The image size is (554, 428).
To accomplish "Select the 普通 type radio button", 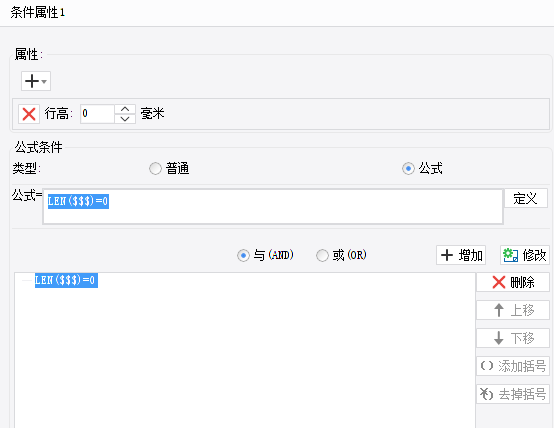I will coord(155,169).
